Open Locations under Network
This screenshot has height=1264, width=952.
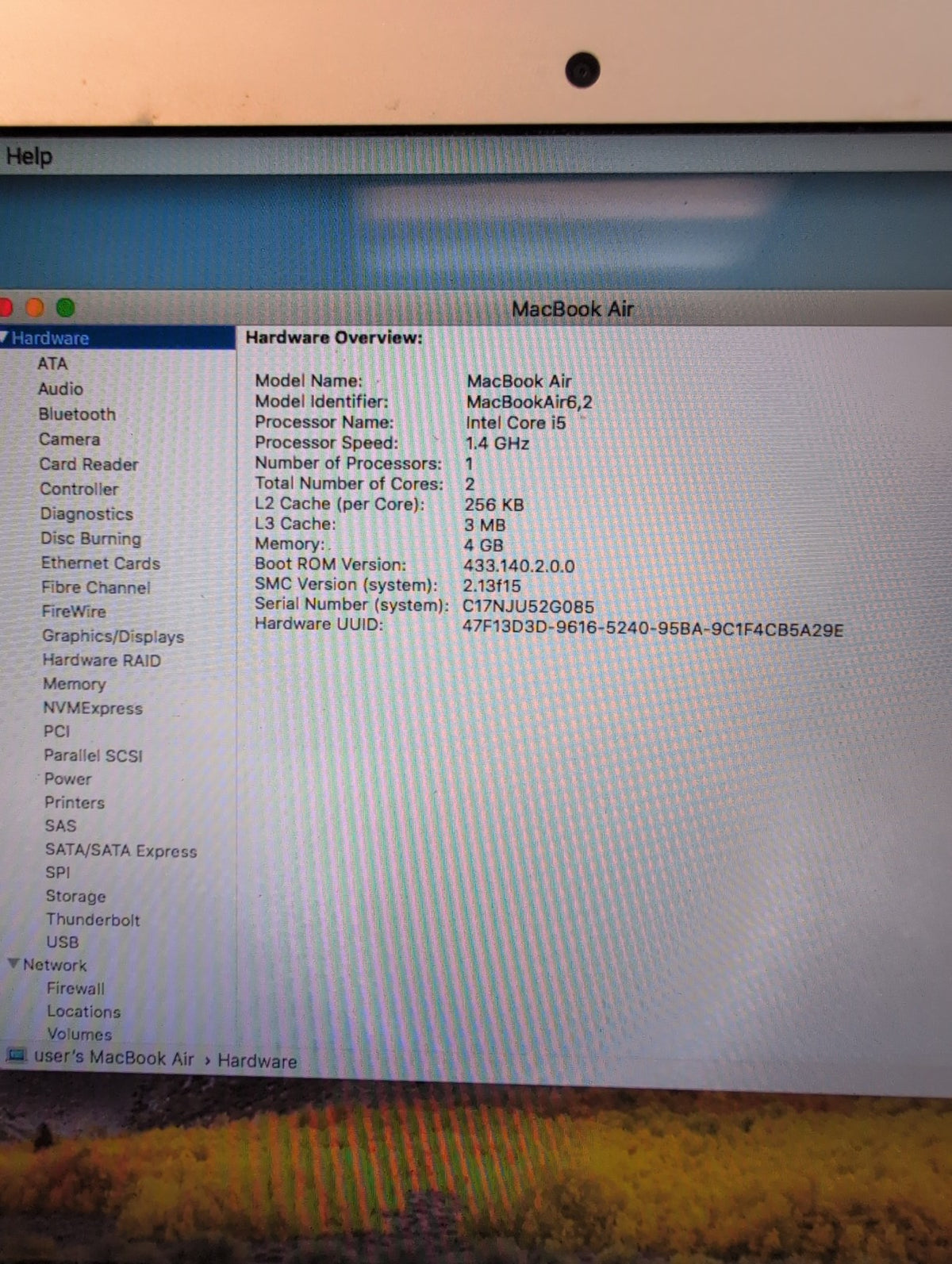pyautogui.click(x=83, y=1012)
